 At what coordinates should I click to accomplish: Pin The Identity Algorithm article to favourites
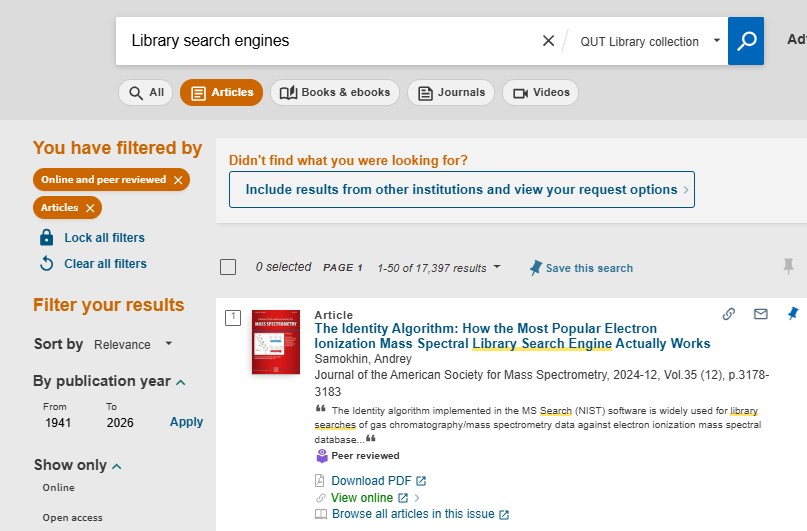793,313
